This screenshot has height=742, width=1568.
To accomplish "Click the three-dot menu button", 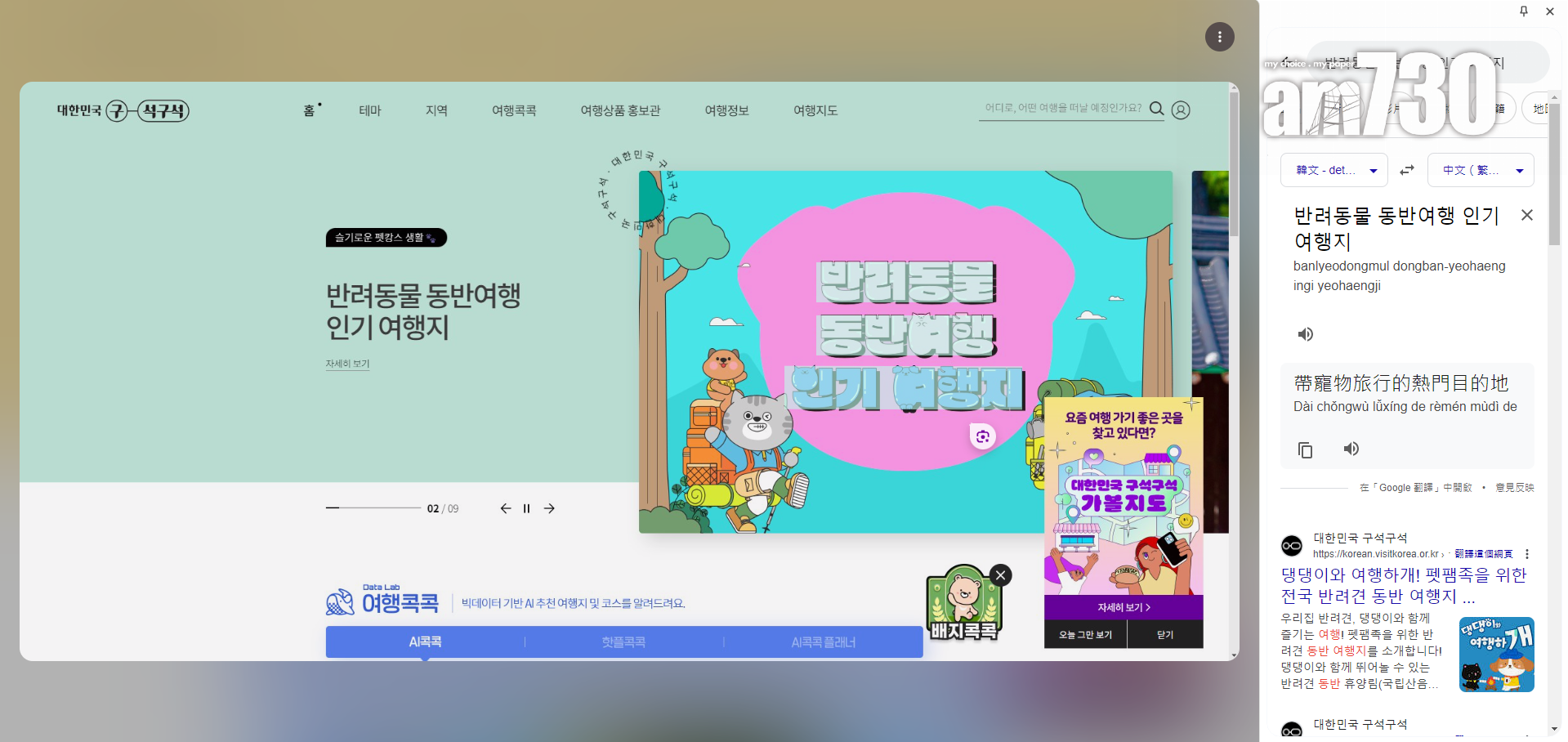I will pyautogui.click(x=1219, y=37).
